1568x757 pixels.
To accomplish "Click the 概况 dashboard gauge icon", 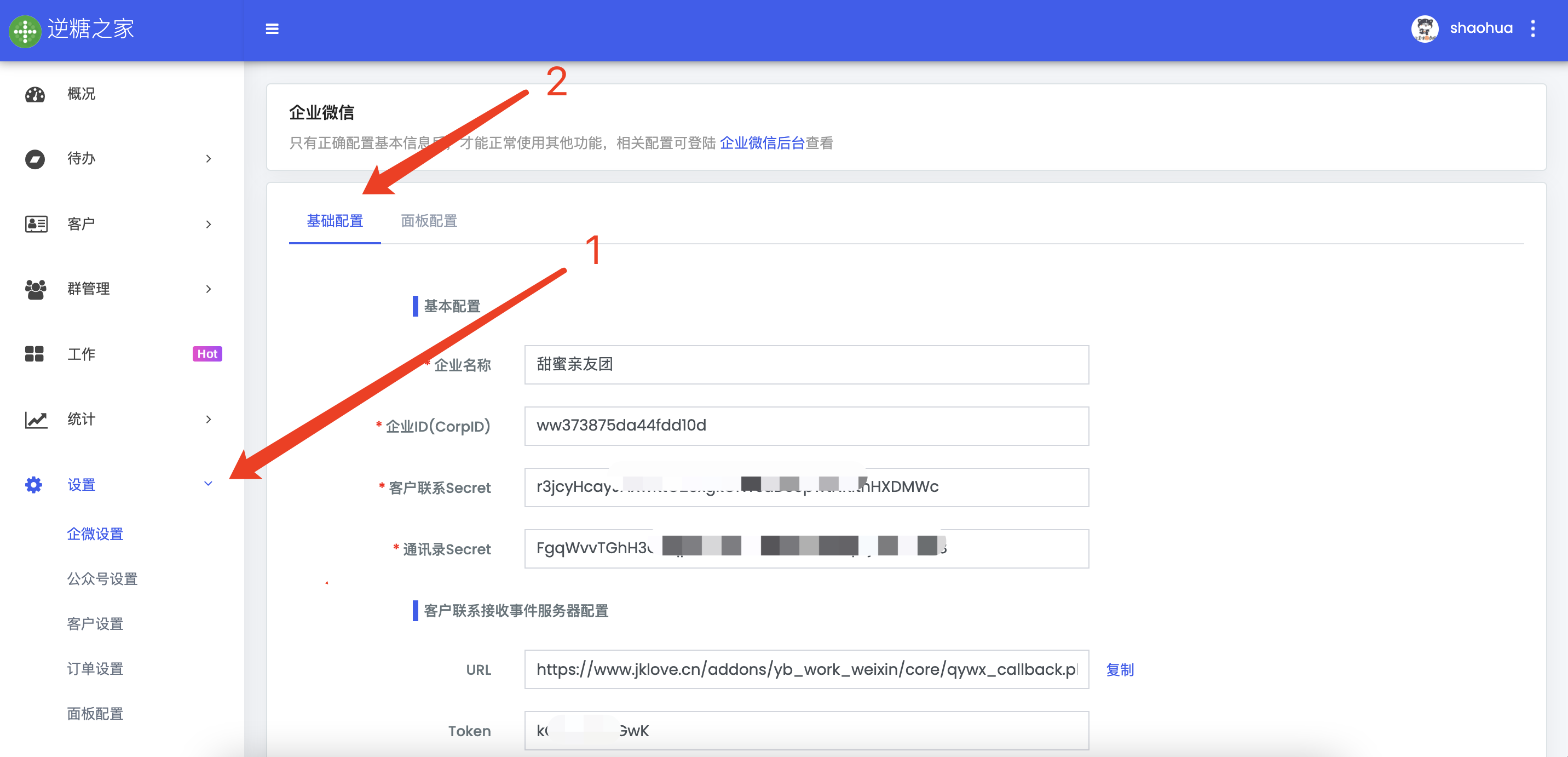I will coord(34,94).
